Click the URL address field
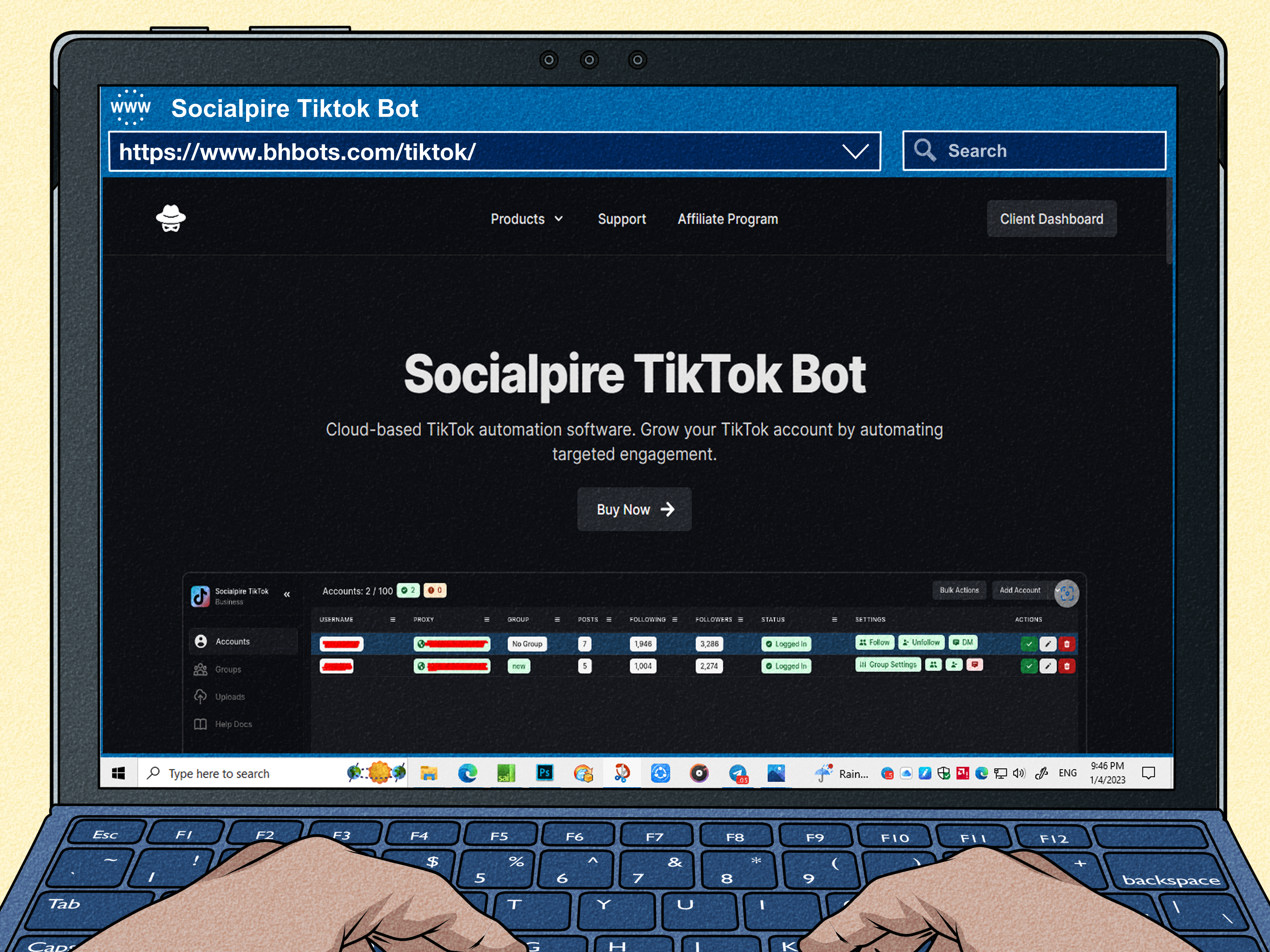This screenshot has width=1270, height=952. tap(495, 152)
